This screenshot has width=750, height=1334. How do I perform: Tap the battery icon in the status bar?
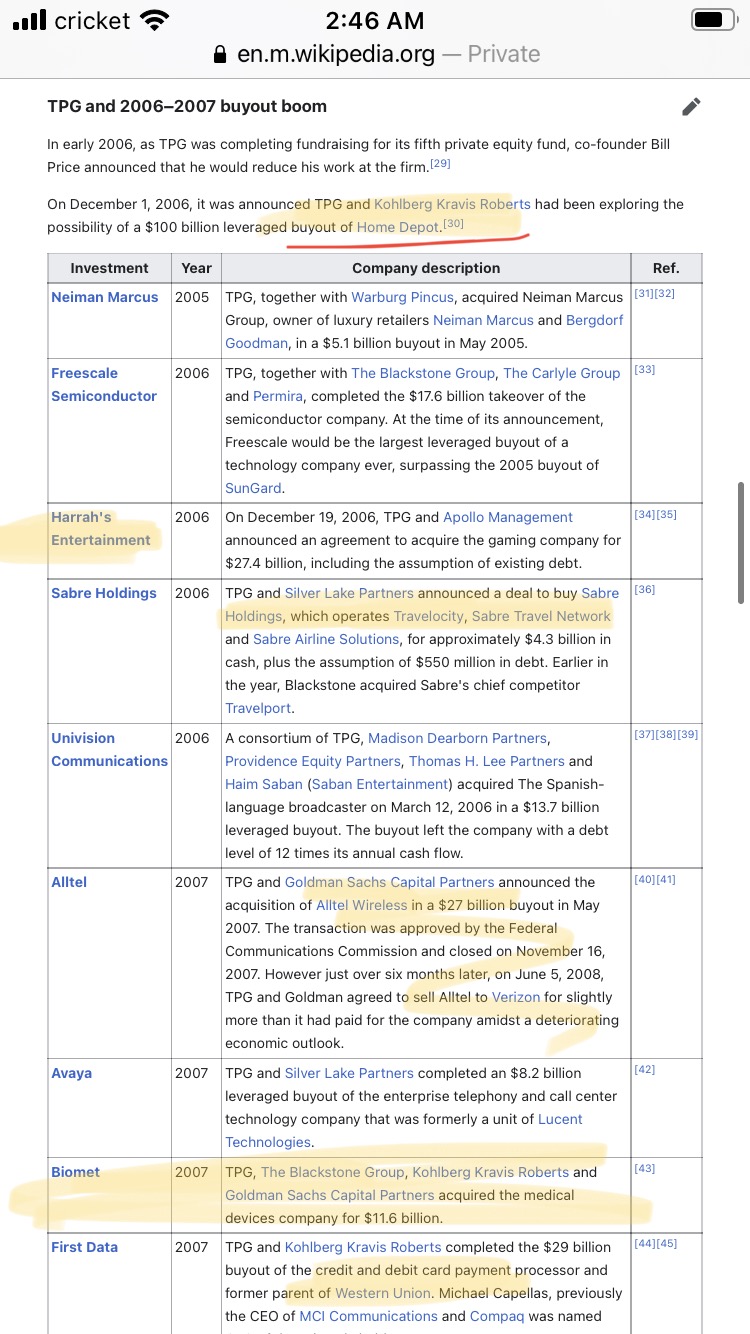tap(714, 19)
